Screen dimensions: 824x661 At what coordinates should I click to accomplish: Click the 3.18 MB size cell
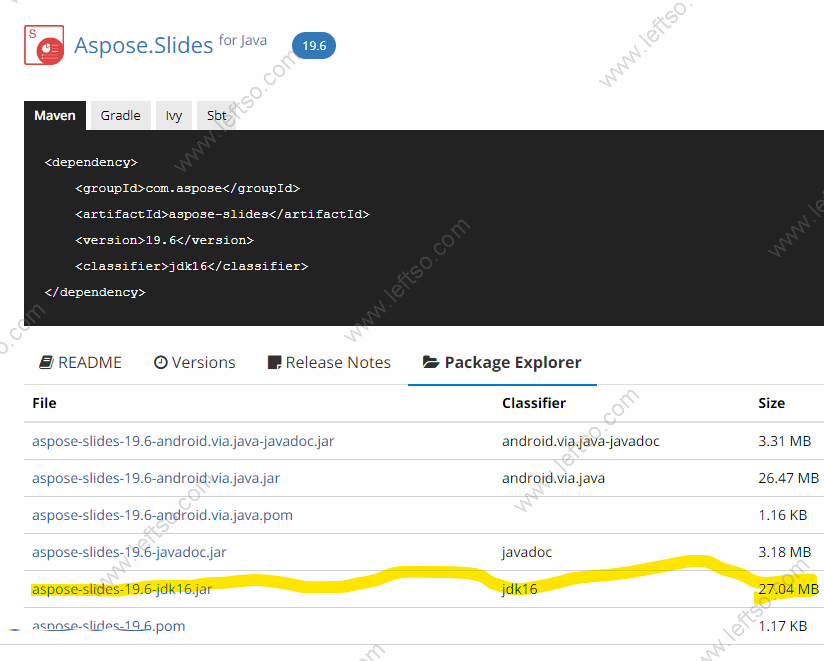coord(785,552)
